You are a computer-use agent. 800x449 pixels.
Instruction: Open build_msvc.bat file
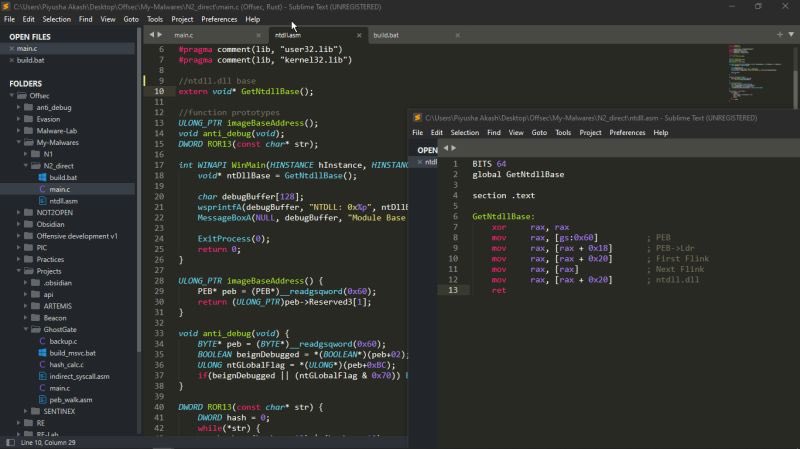click(72, 353)
